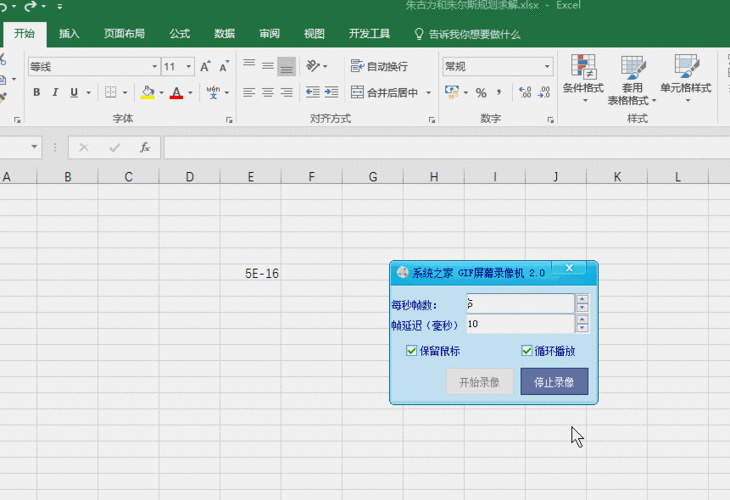Click the center align text icon
The height and width of the screenshot is (500, 730).
click(x=267, y=93)
